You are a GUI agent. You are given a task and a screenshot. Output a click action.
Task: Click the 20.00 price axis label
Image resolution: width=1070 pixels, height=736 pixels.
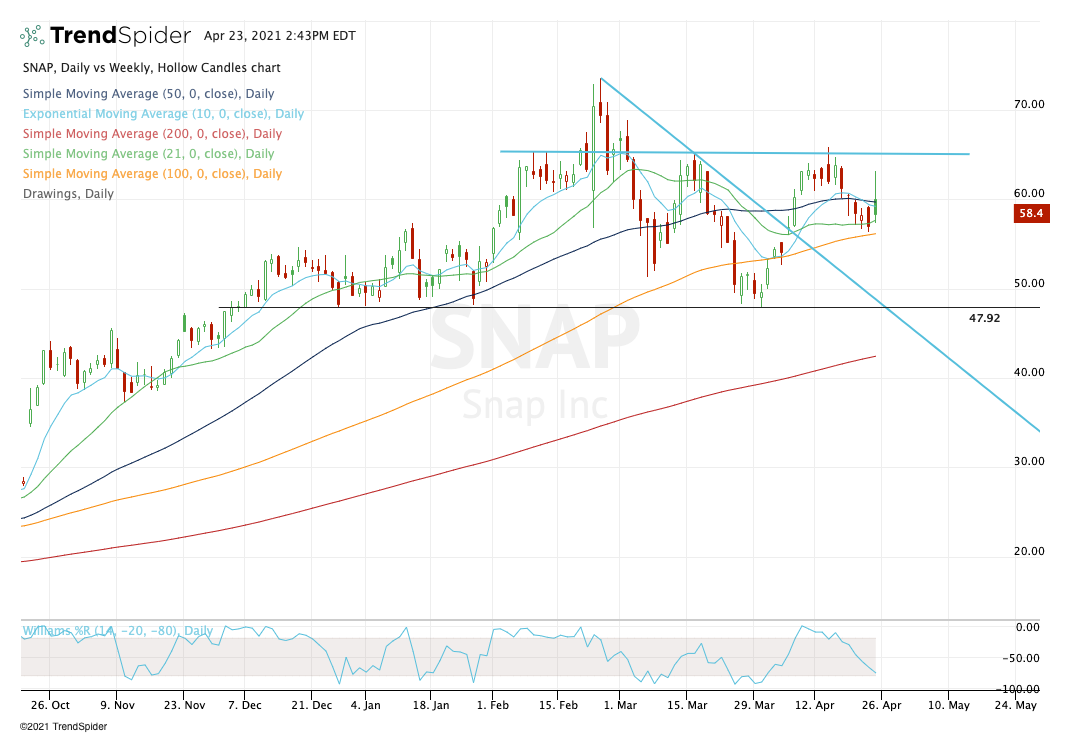(1029, 551)
